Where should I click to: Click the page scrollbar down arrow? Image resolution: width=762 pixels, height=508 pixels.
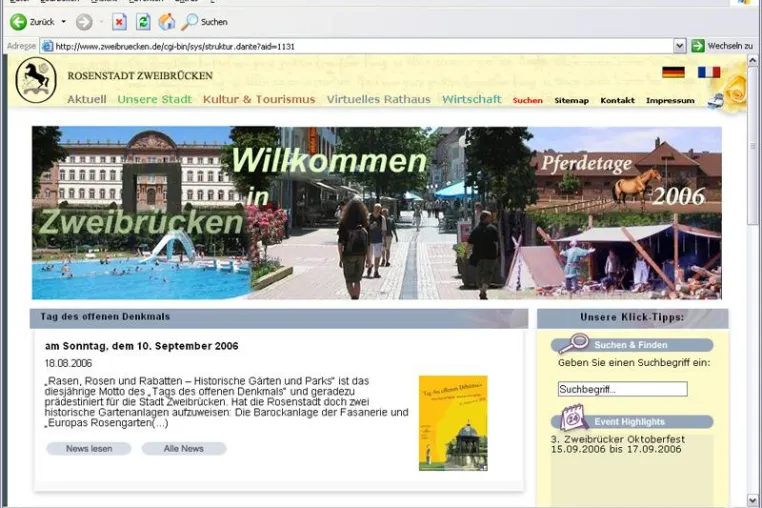pos(753,500)
